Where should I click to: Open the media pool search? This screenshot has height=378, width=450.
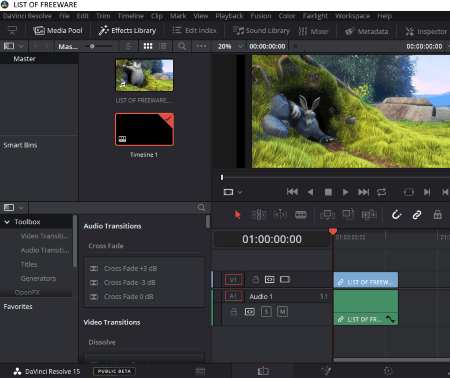(x=182, y=46)
